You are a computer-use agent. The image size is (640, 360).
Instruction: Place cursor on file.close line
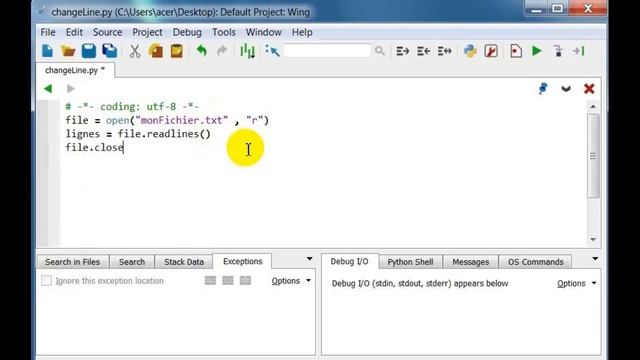pyautogui.click(x=94, y=147)
